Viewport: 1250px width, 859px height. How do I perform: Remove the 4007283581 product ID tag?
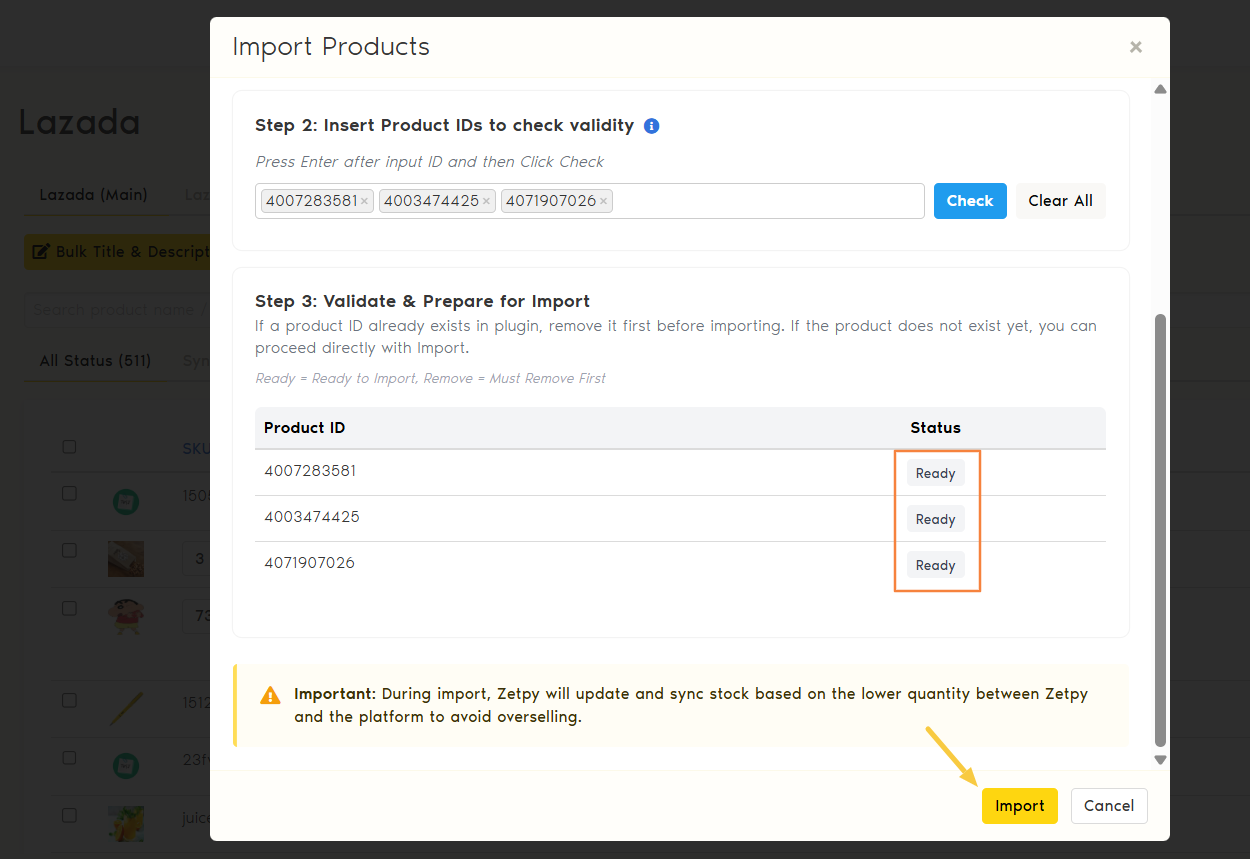364,201
